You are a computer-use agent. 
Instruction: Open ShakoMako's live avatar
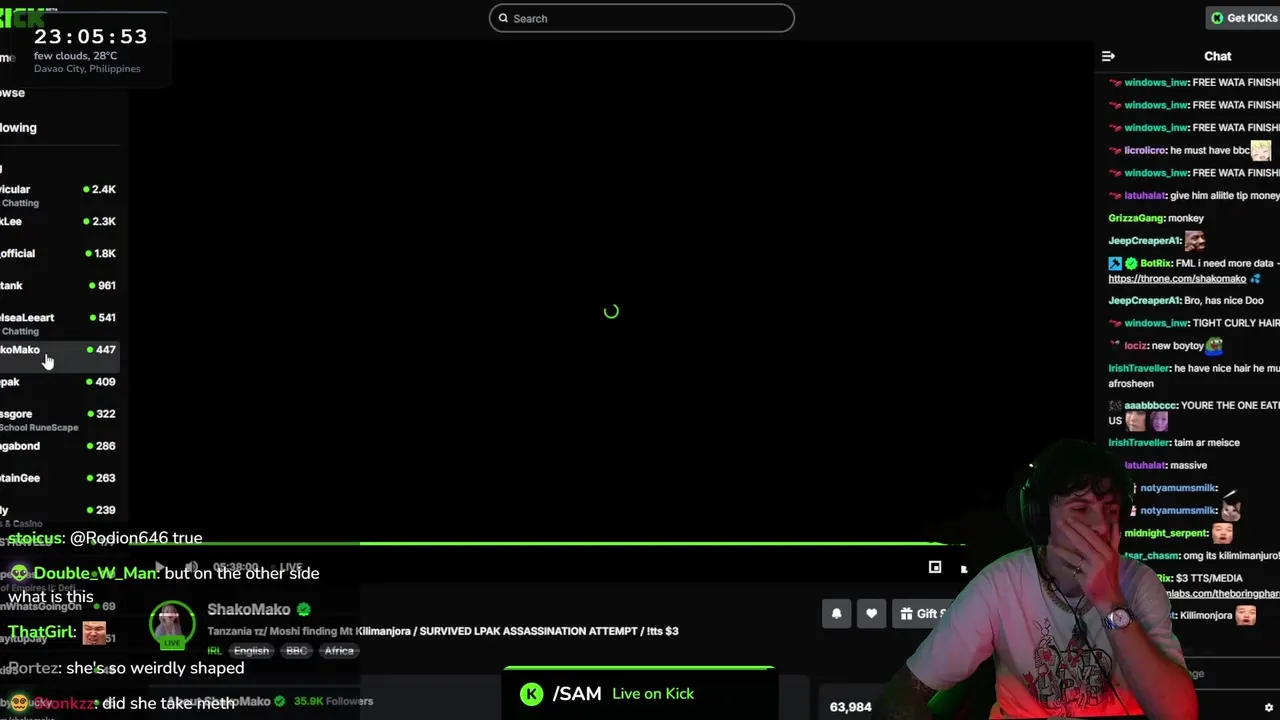click(x=172, y=624)
